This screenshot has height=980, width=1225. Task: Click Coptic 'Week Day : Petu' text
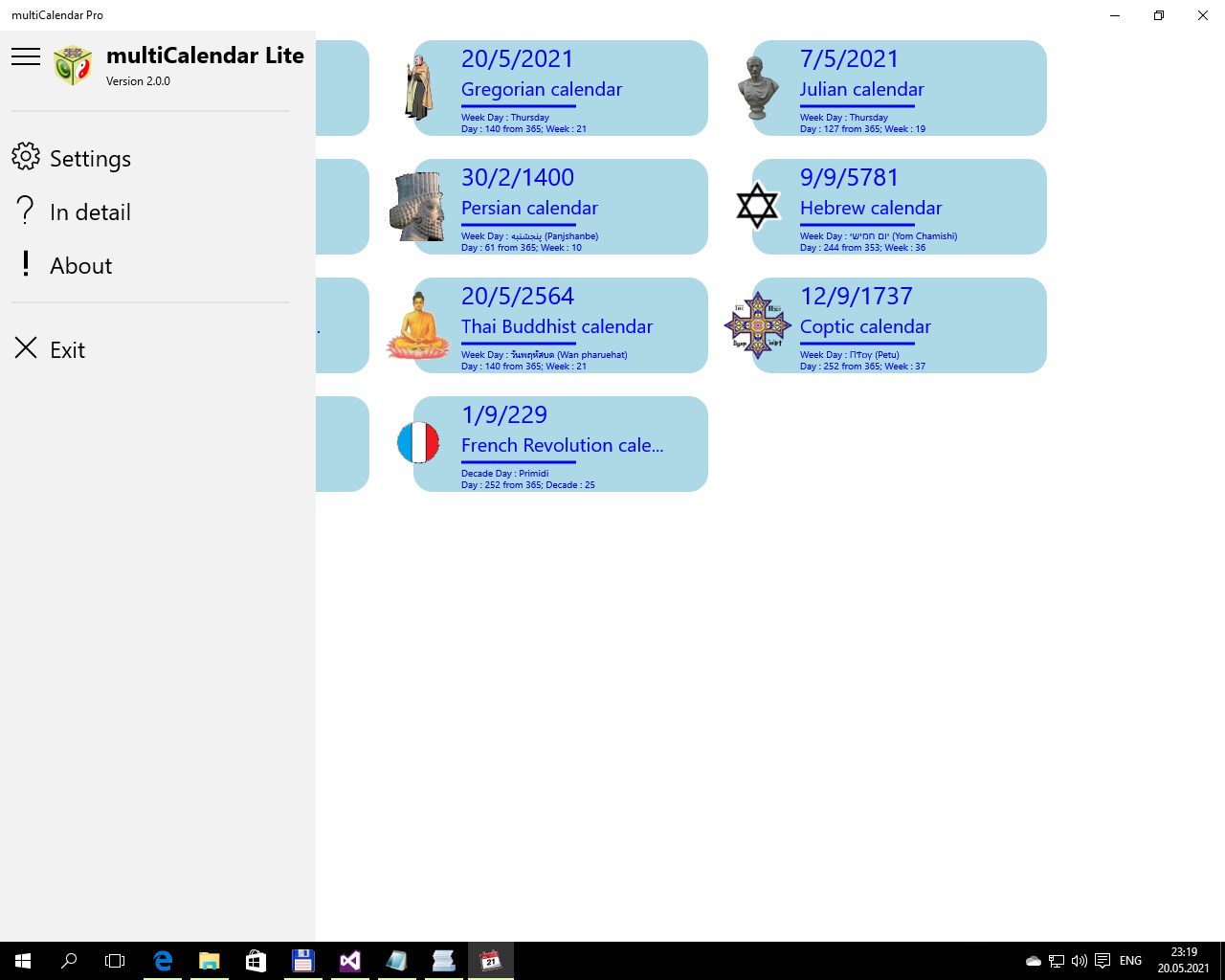point(850,355)
